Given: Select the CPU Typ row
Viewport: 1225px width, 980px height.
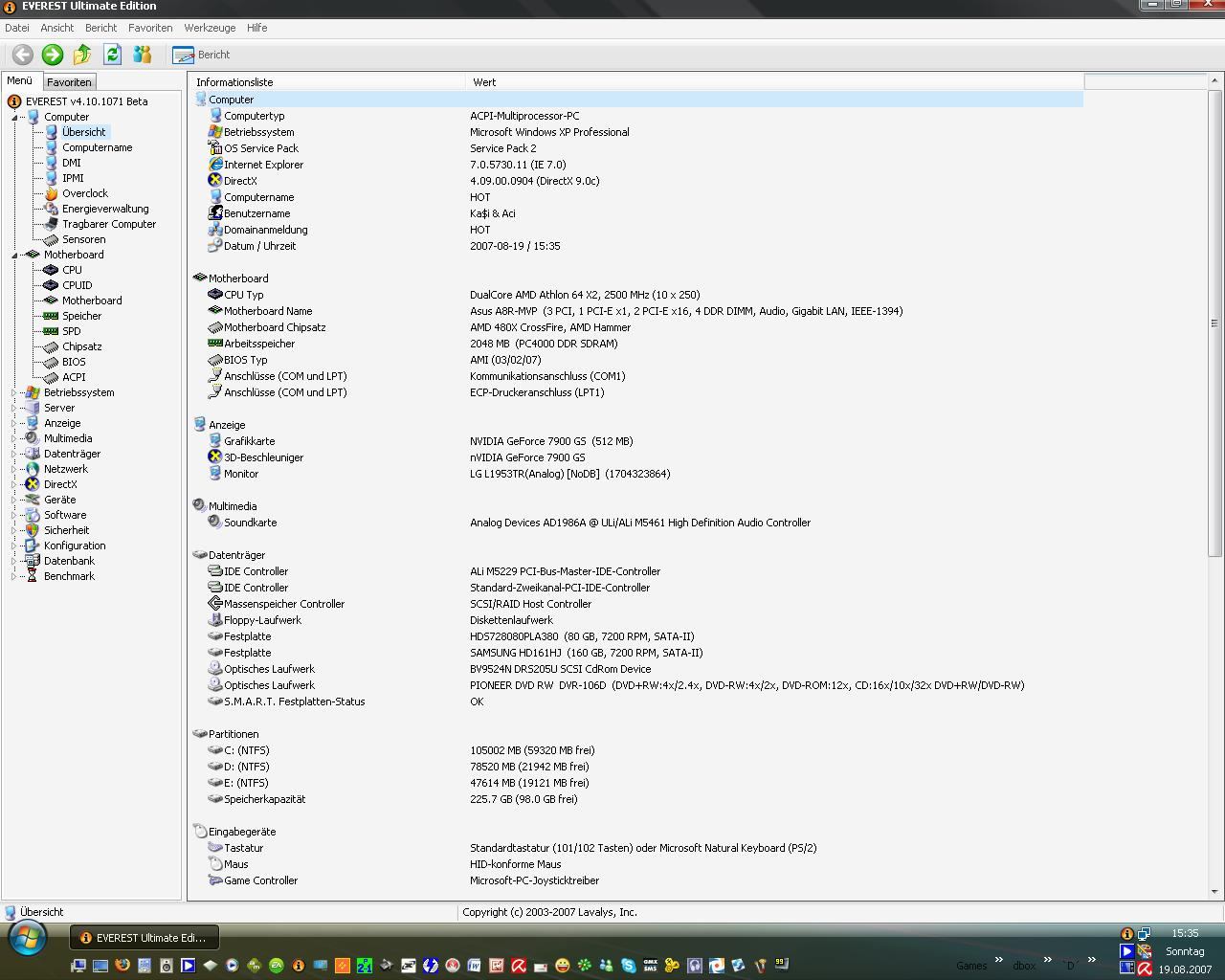Looking at the screenshot, I should [636, 295].
